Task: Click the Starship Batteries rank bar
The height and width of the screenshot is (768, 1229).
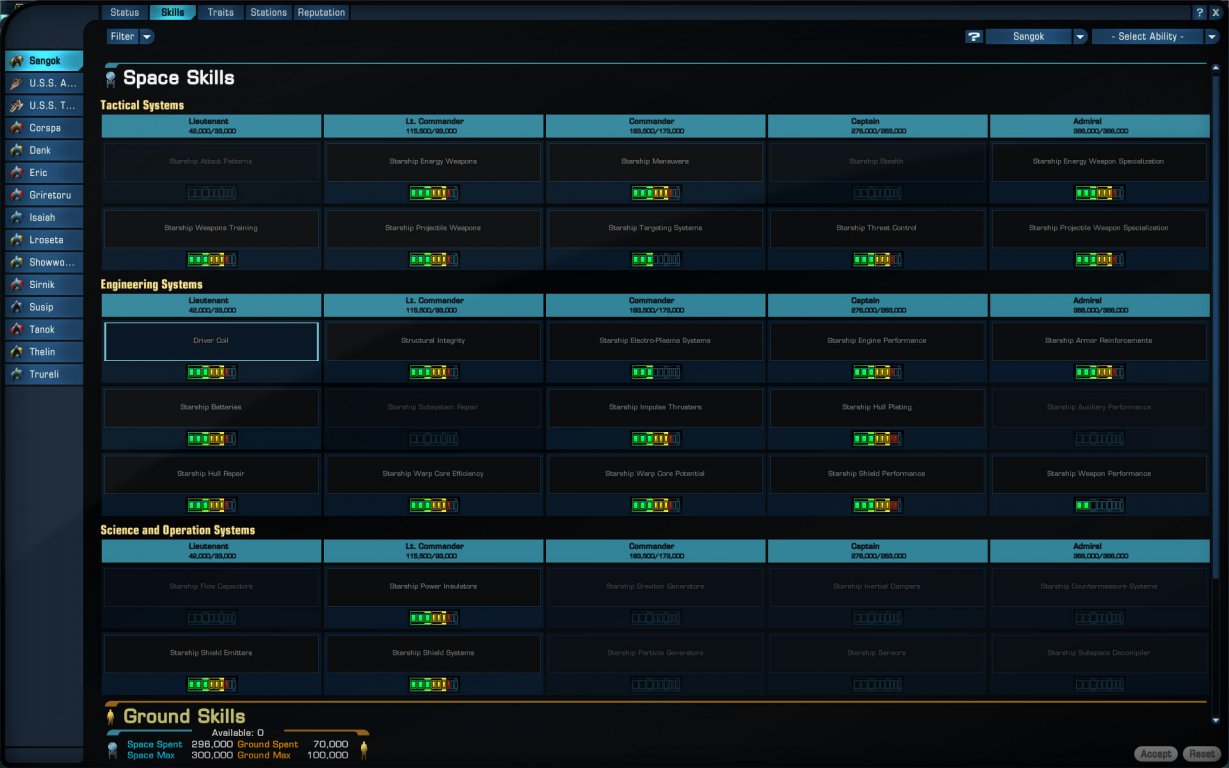Action: (x=211, y=438)
